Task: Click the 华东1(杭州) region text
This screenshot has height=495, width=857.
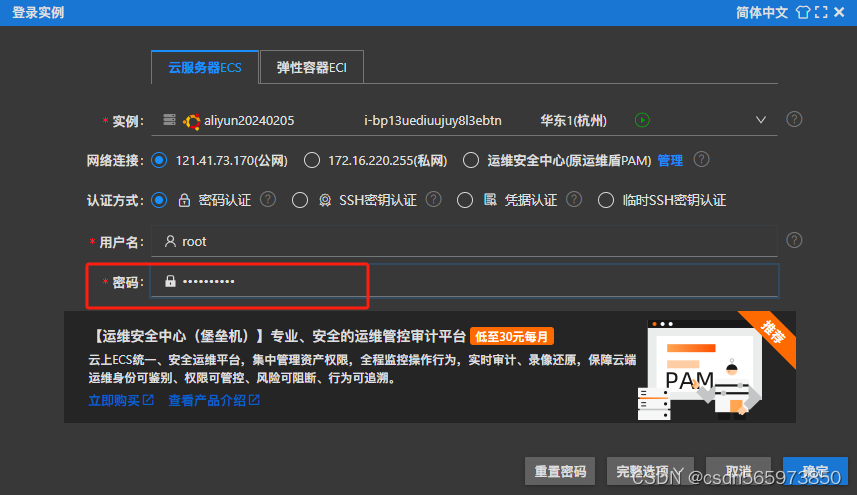Action: 573,121
